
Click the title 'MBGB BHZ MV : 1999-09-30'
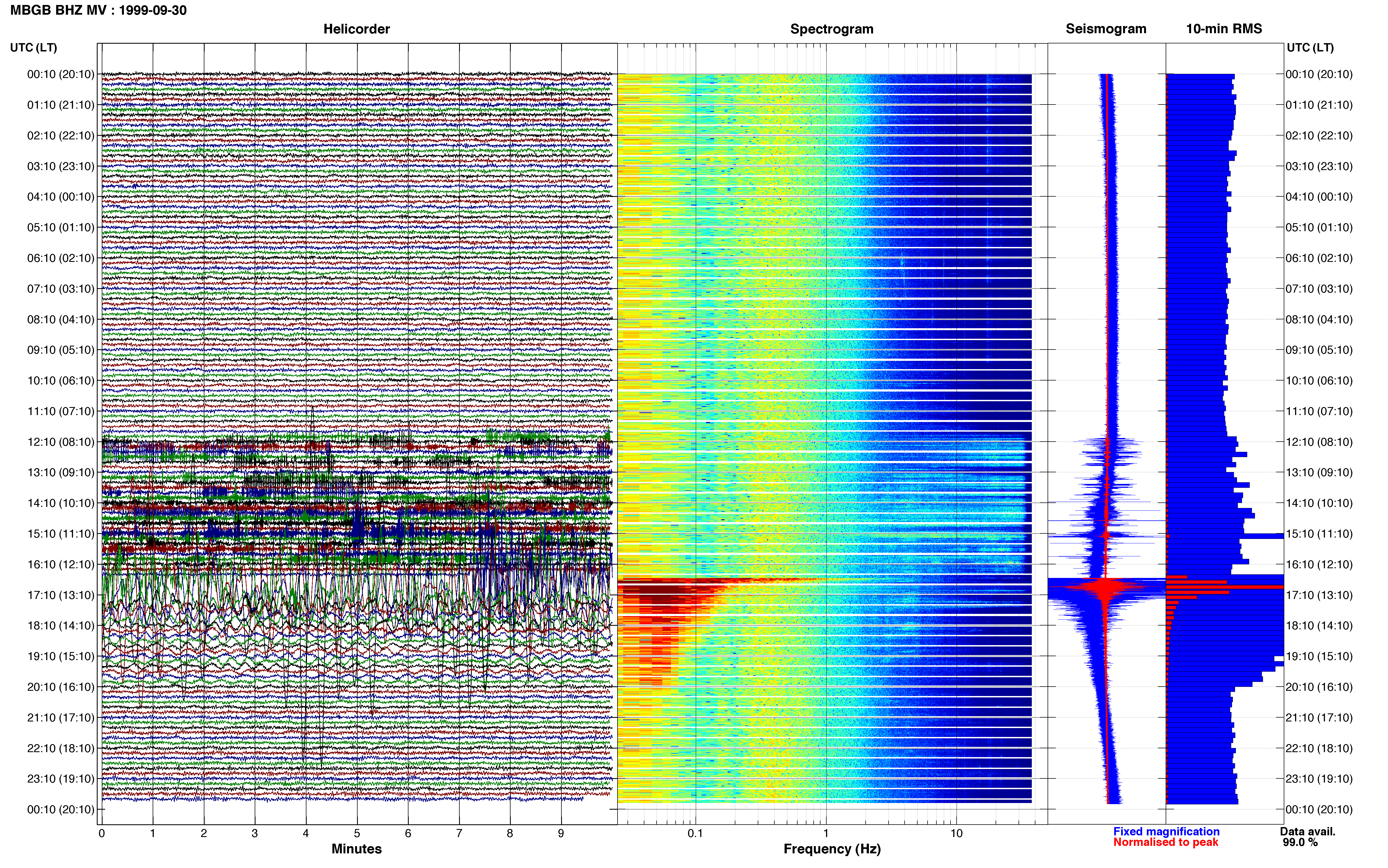pos(98,10)
